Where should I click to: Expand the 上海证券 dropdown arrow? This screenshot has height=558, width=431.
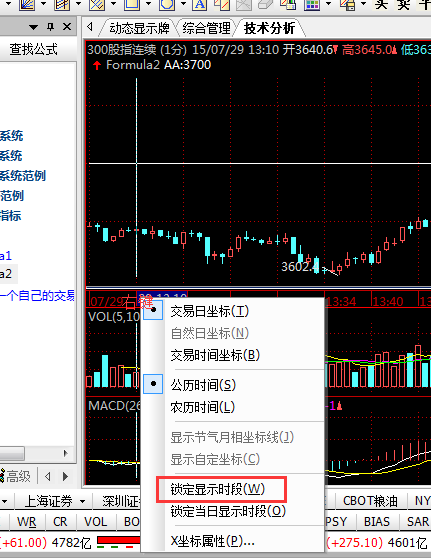click(82, 501)
